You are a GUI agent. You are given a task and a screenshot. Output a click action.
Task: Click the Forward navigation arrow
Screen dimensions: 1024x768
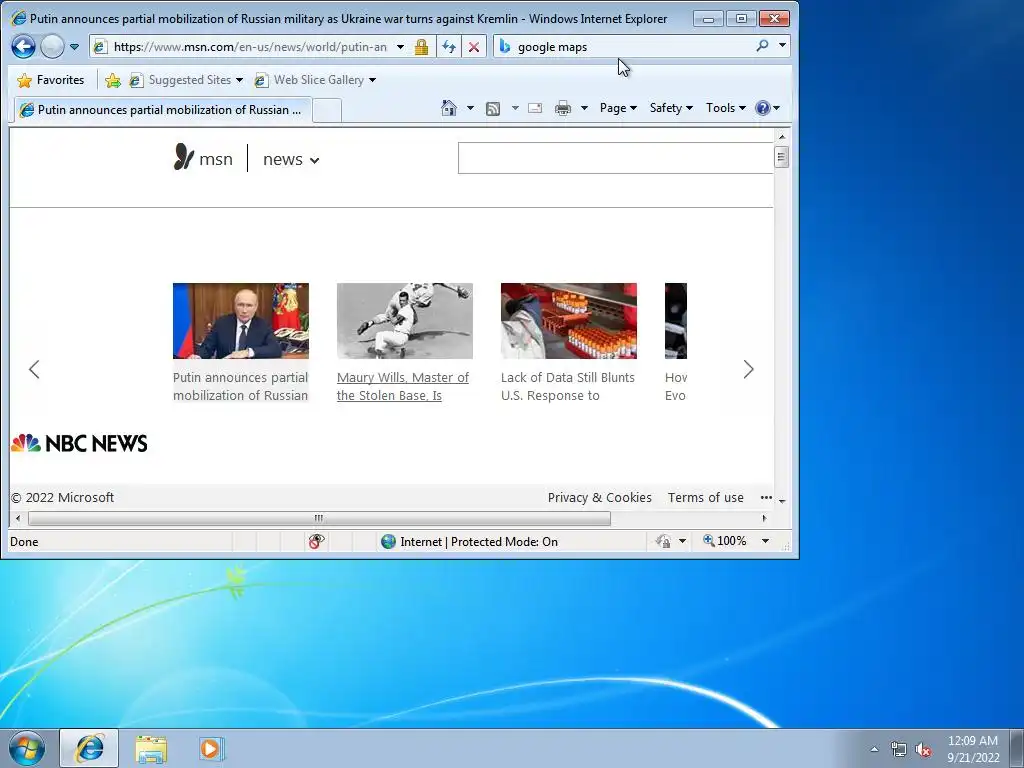[52, 46]
